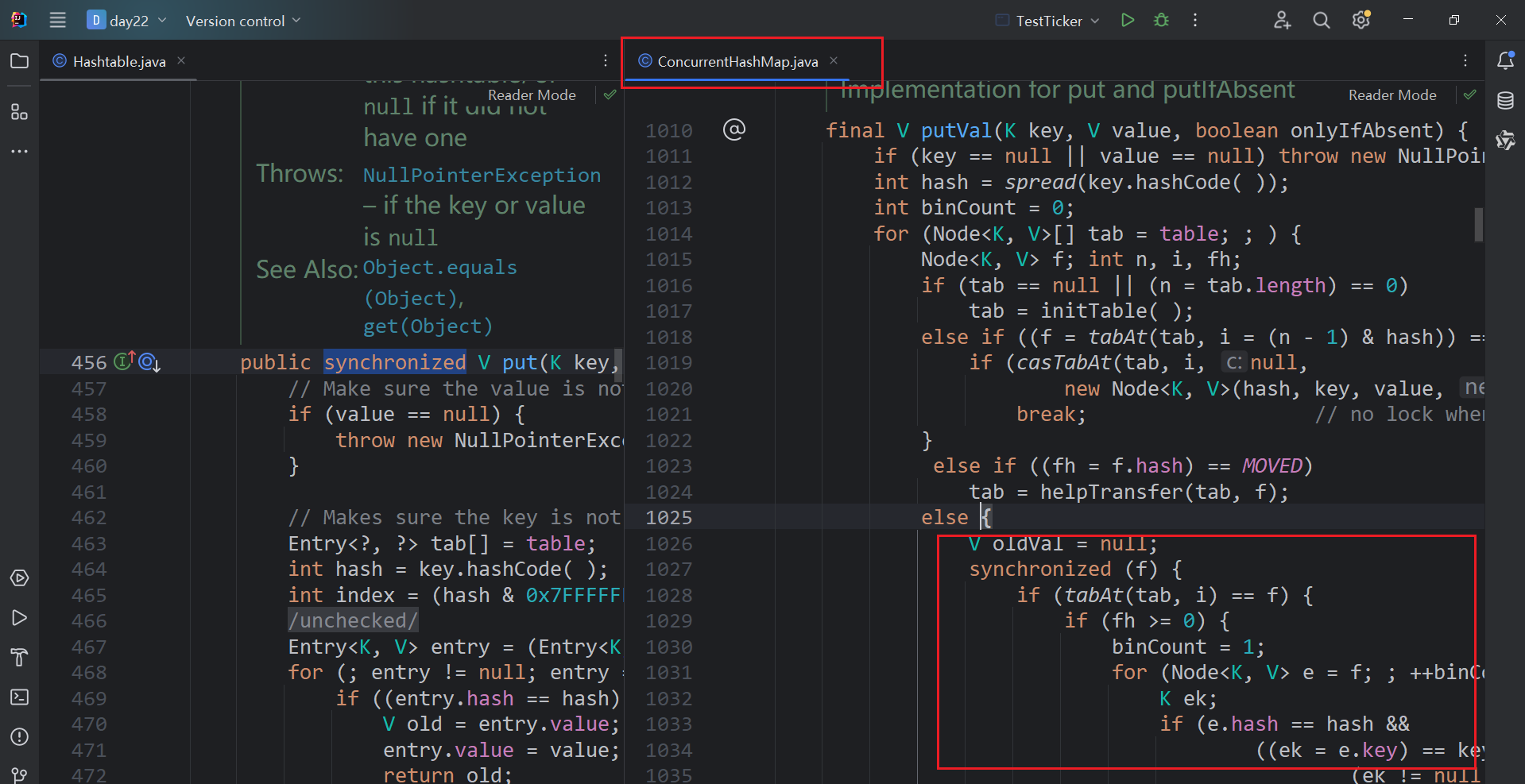This screenshot has height=784, width=1525.
Task: Click the helpTransfer call on line 1024
Action: pyautogui.click(x=1111, y=492)
